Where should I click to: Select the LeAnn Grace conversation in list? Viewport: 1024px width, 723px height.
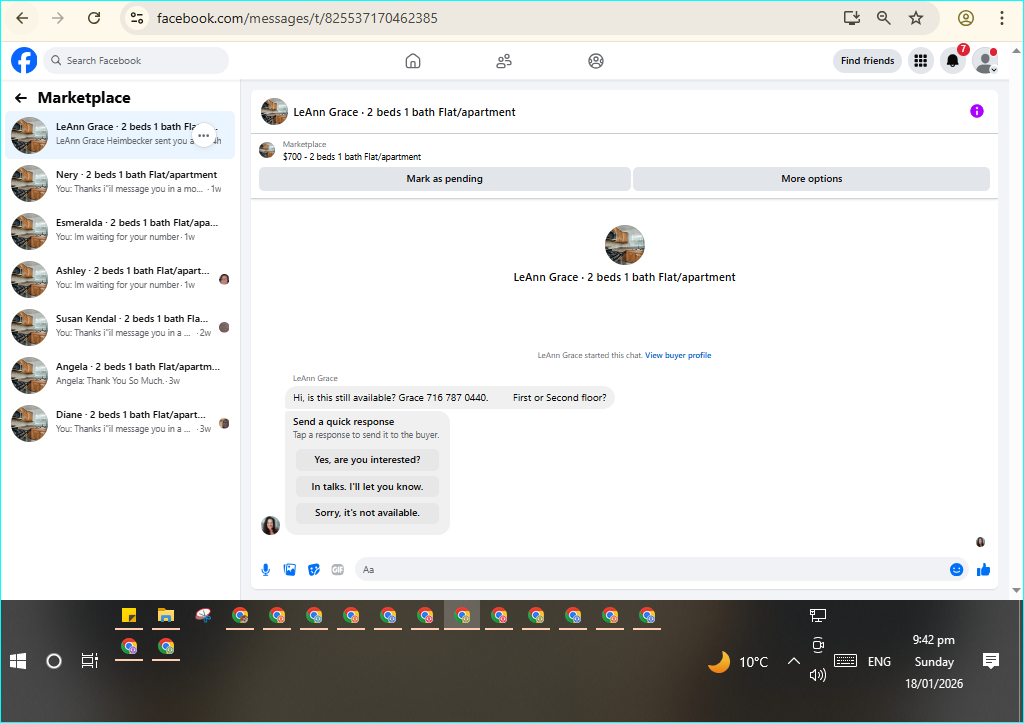[120, 135]
